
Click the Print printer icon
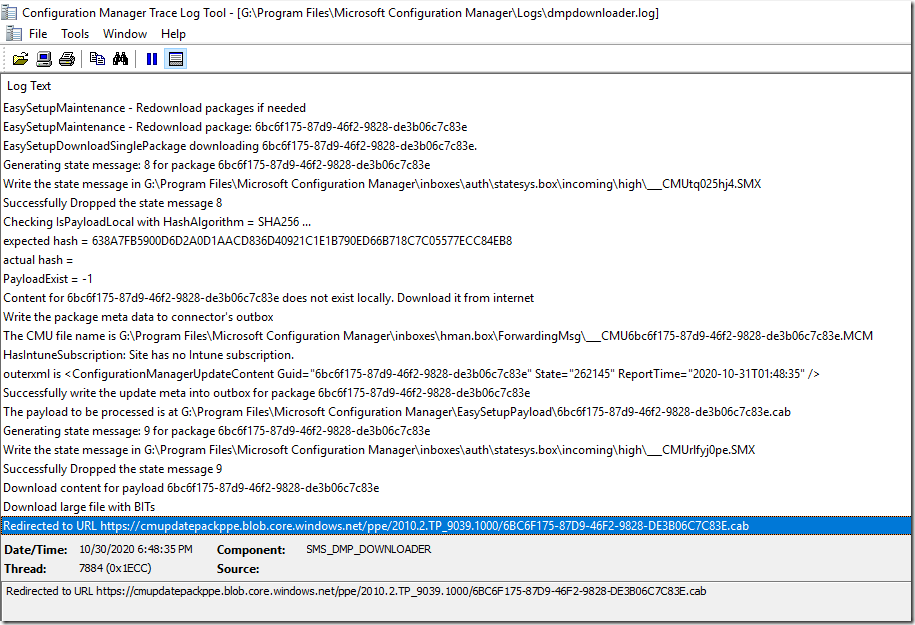coord(67,59)
